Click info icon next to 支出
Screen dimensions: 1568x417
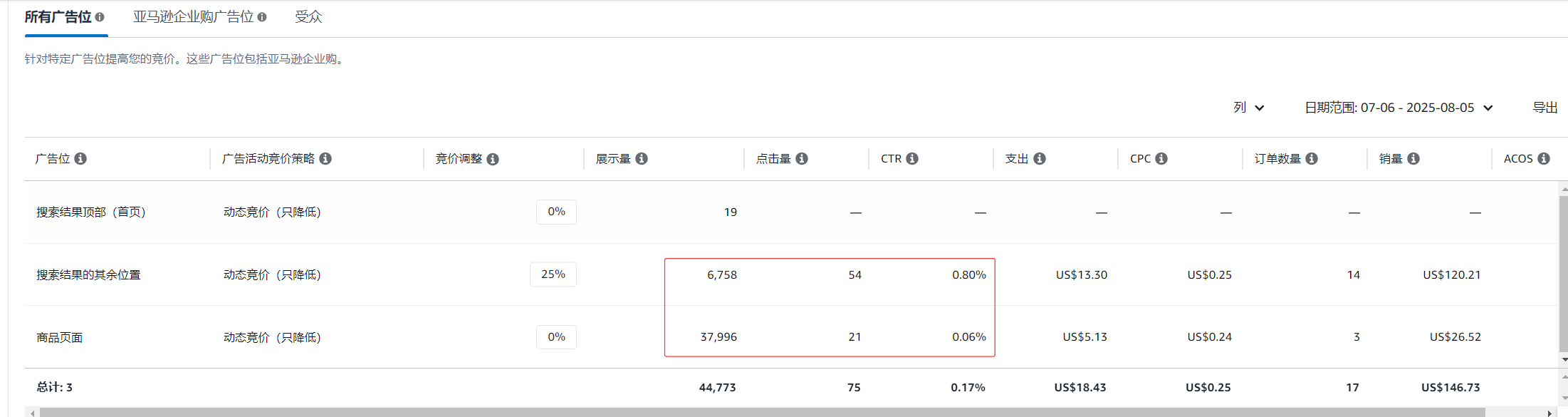click(x=1040, y=158)
